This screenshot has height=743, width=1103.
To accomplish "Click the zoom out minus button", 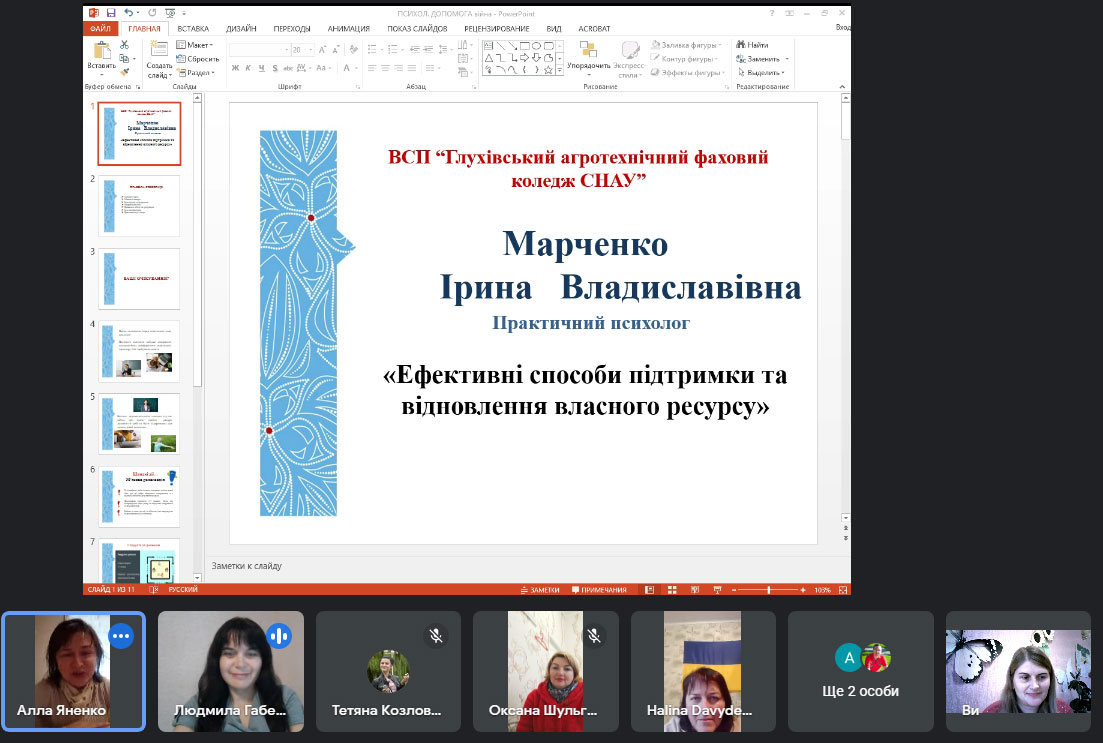I will click(x=734, y=590).
